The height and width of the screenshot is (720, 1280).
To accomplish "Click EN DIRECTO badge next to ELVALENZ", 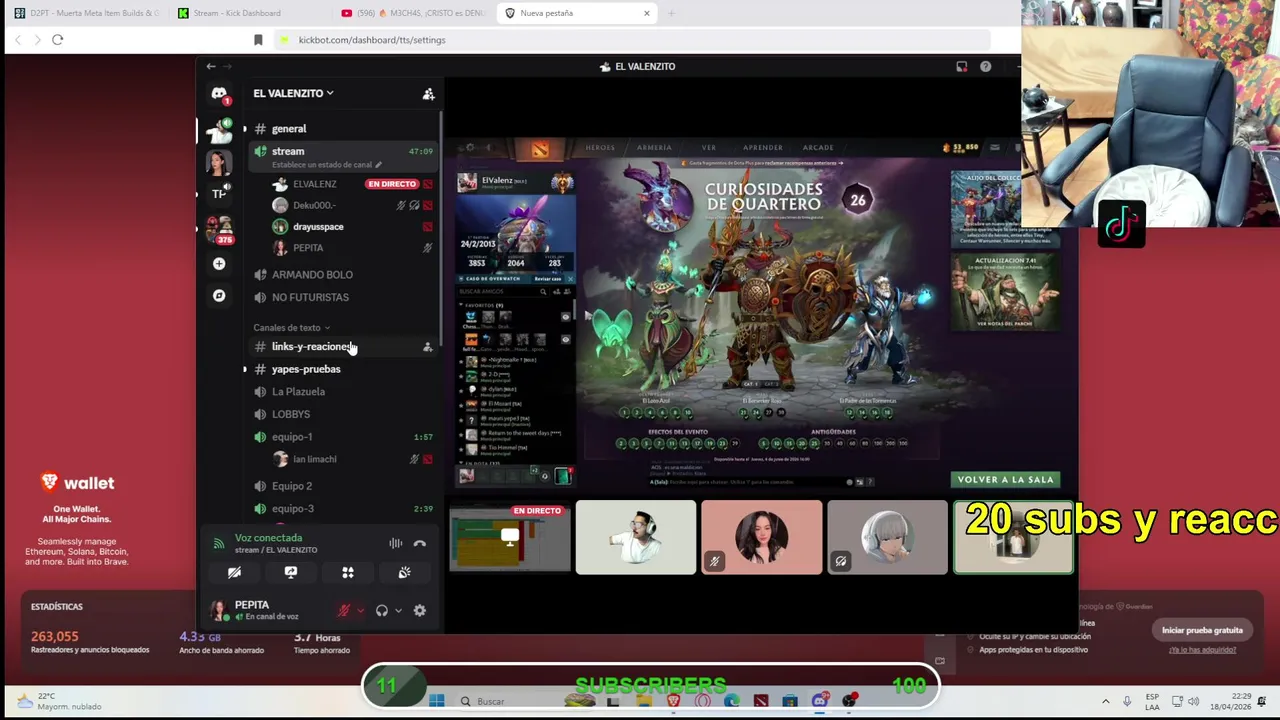I will tap(391, 184).
